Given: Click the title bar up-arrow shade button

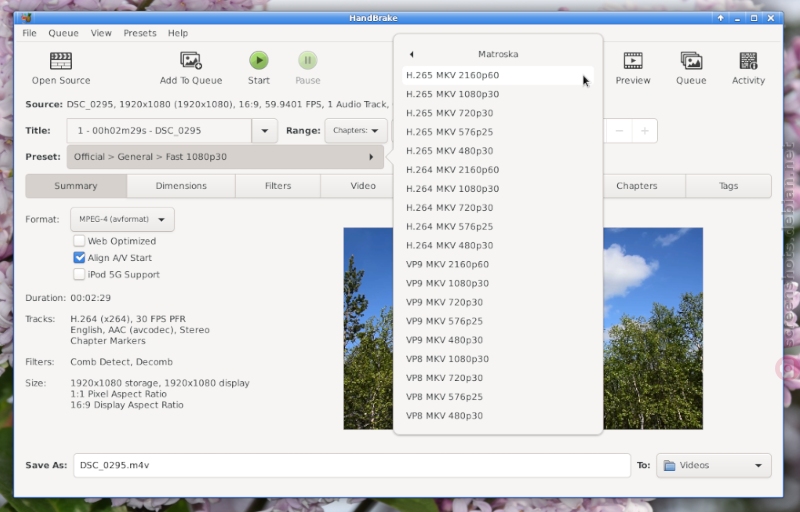Looking at the screenshot, I should (x=720, y=18).
